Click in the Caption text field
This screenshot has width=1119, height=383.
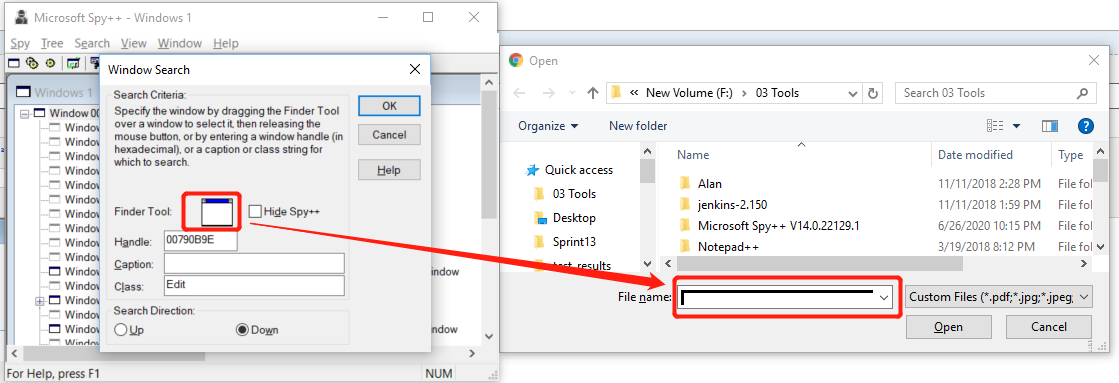pos(254,264)
